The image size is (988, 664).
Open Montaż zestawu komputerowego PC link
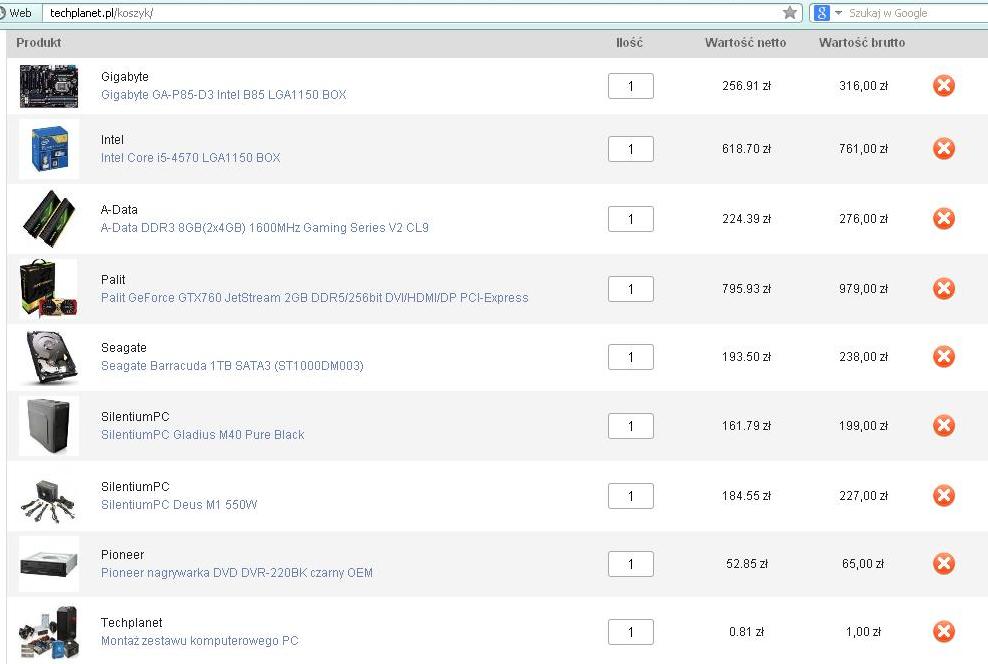(200, 641)
